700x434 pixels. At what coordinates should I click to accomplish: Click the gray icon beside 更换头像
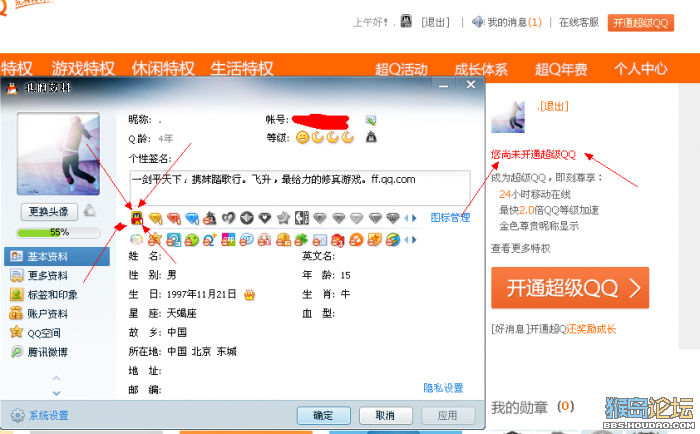point(90,210)
